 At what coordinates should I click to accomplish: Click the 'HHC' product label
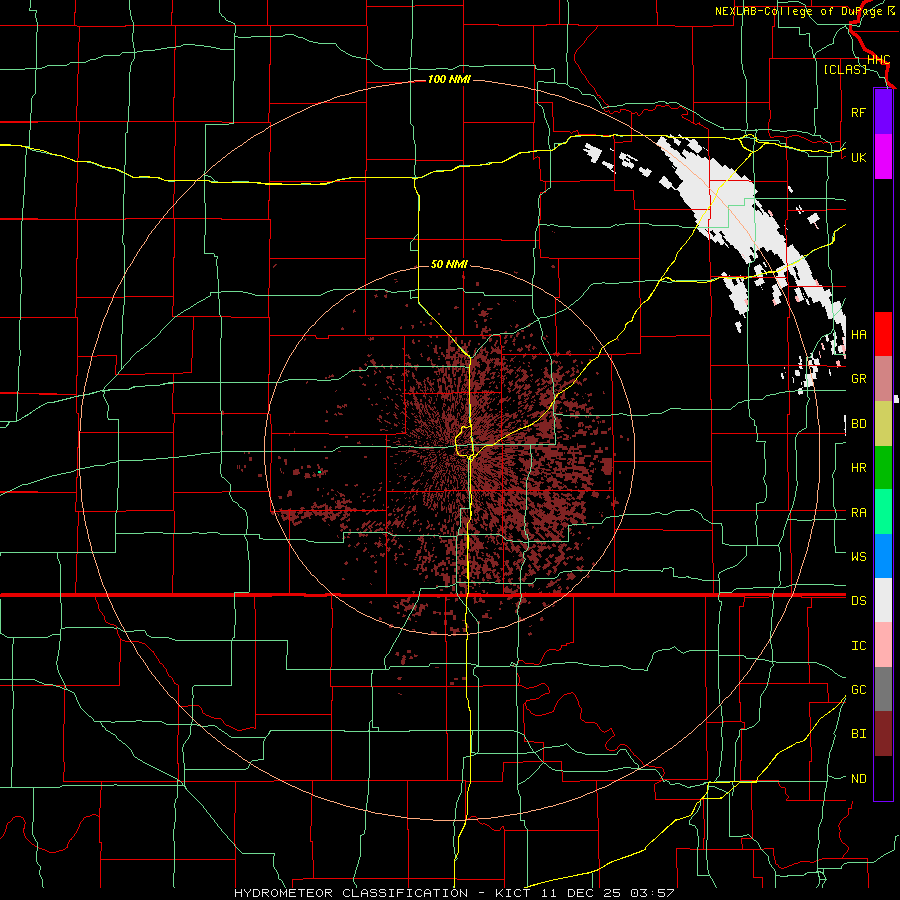tap(879, 60)
